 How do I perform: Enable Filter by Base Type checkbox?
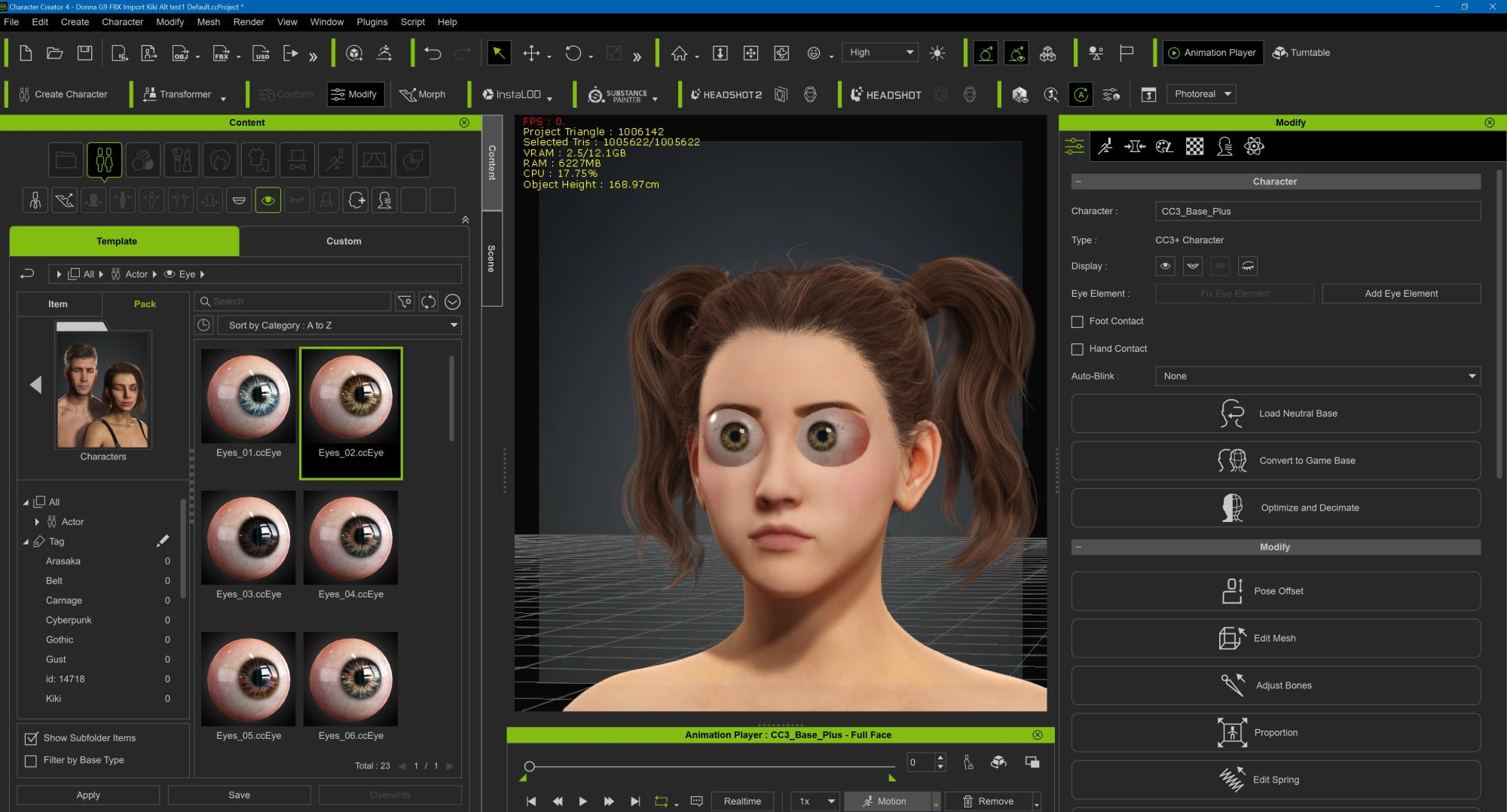point(31,761)
